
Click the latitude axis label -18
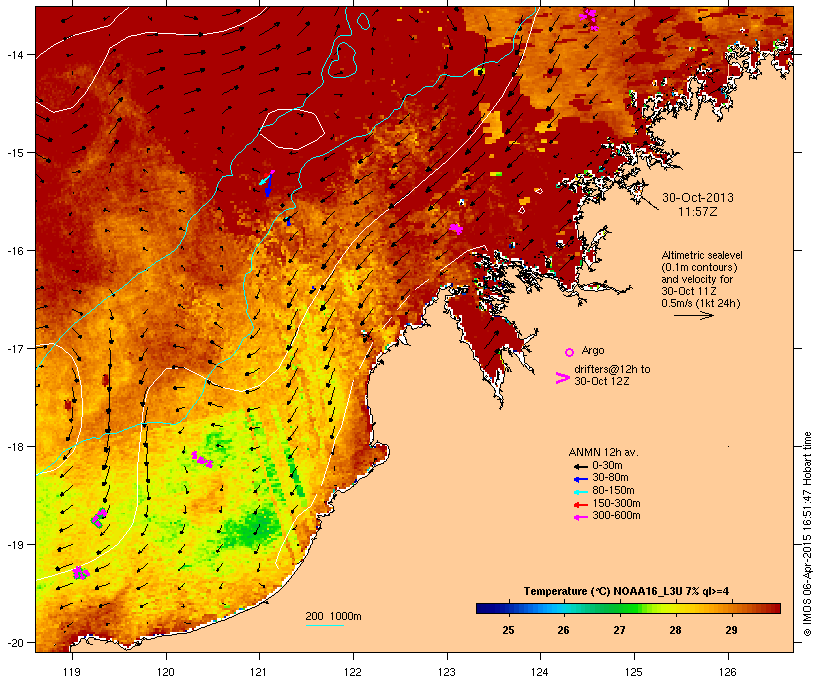click(14, 447)
